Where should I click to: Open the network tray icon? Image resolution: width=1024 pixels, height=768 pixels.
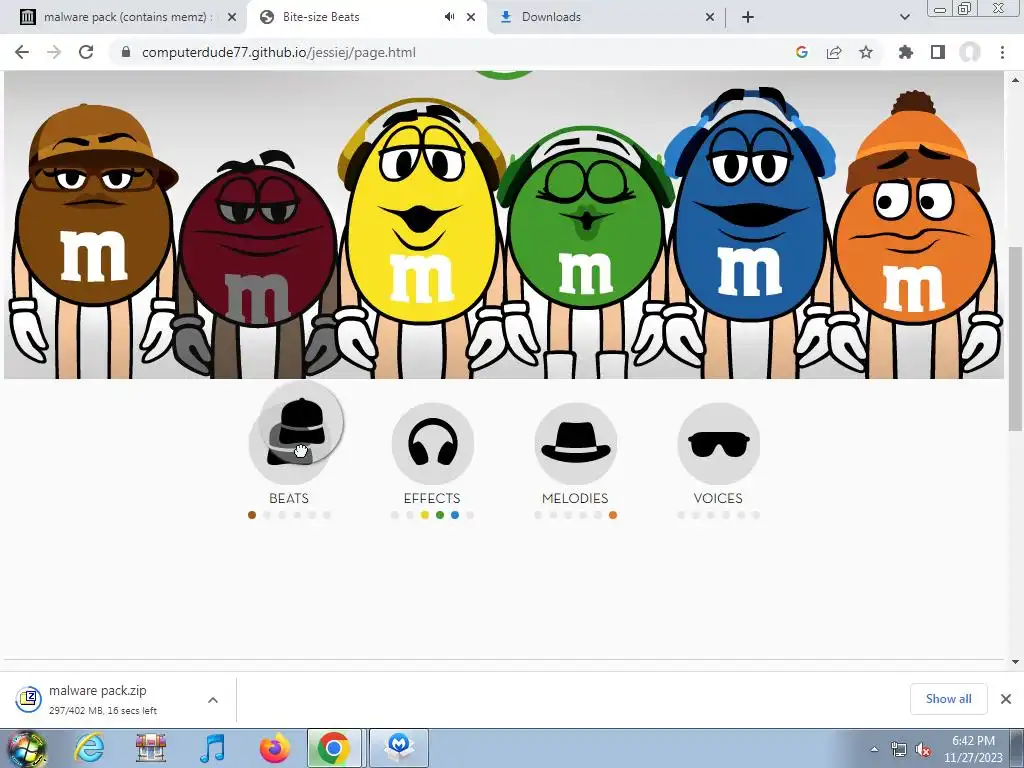(x=899, y=749)
